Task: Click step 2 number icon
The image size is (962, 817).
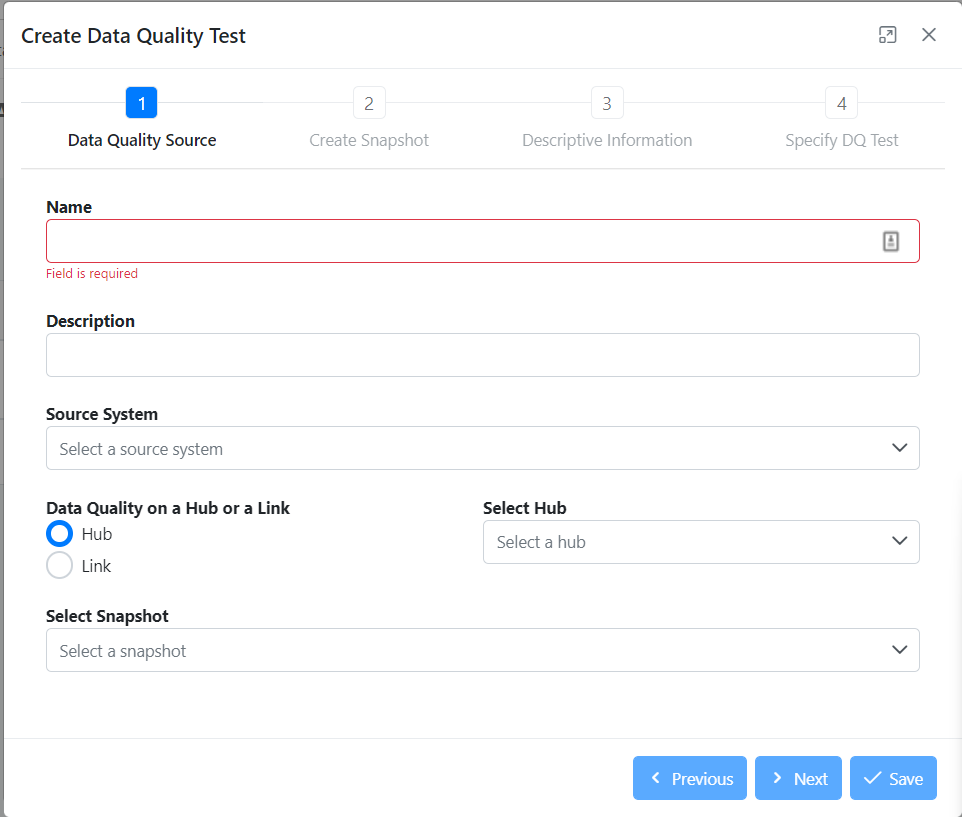Action: pyautogui.click(x=369, y=102)
